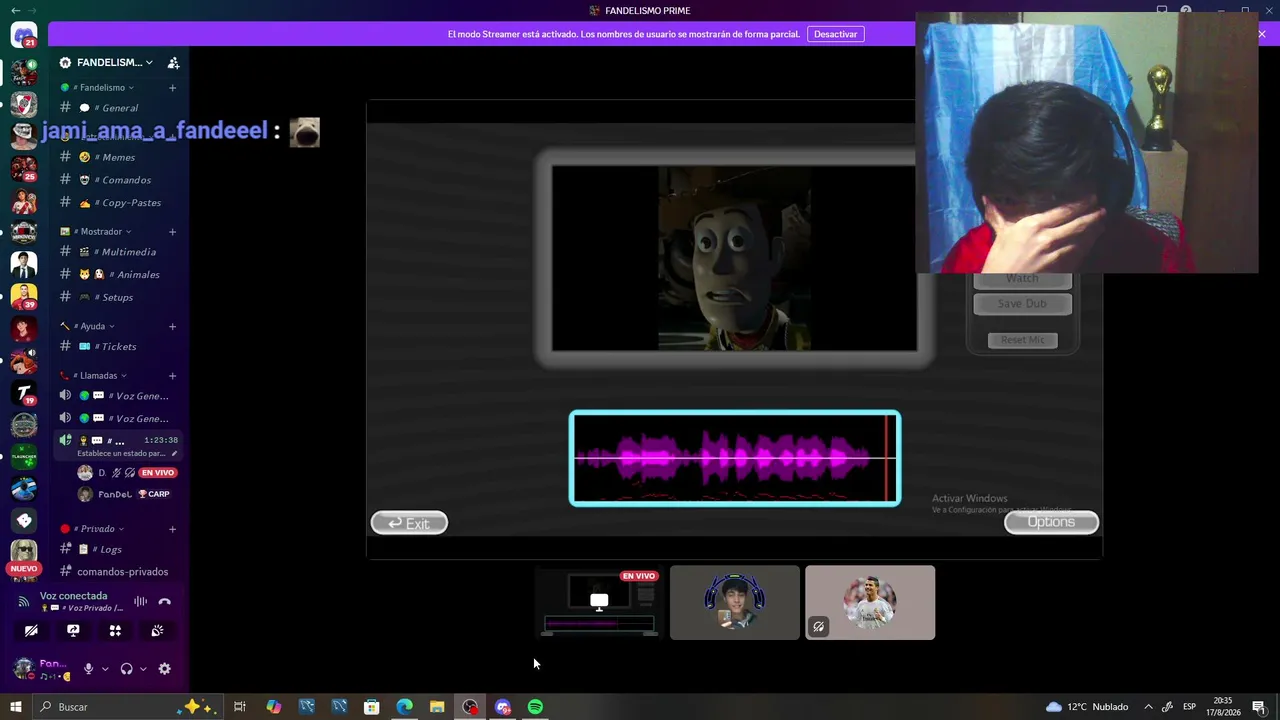Screen dimensions: 1280x720
Task: Disconnect from the voice call
Action: (165, 601)
